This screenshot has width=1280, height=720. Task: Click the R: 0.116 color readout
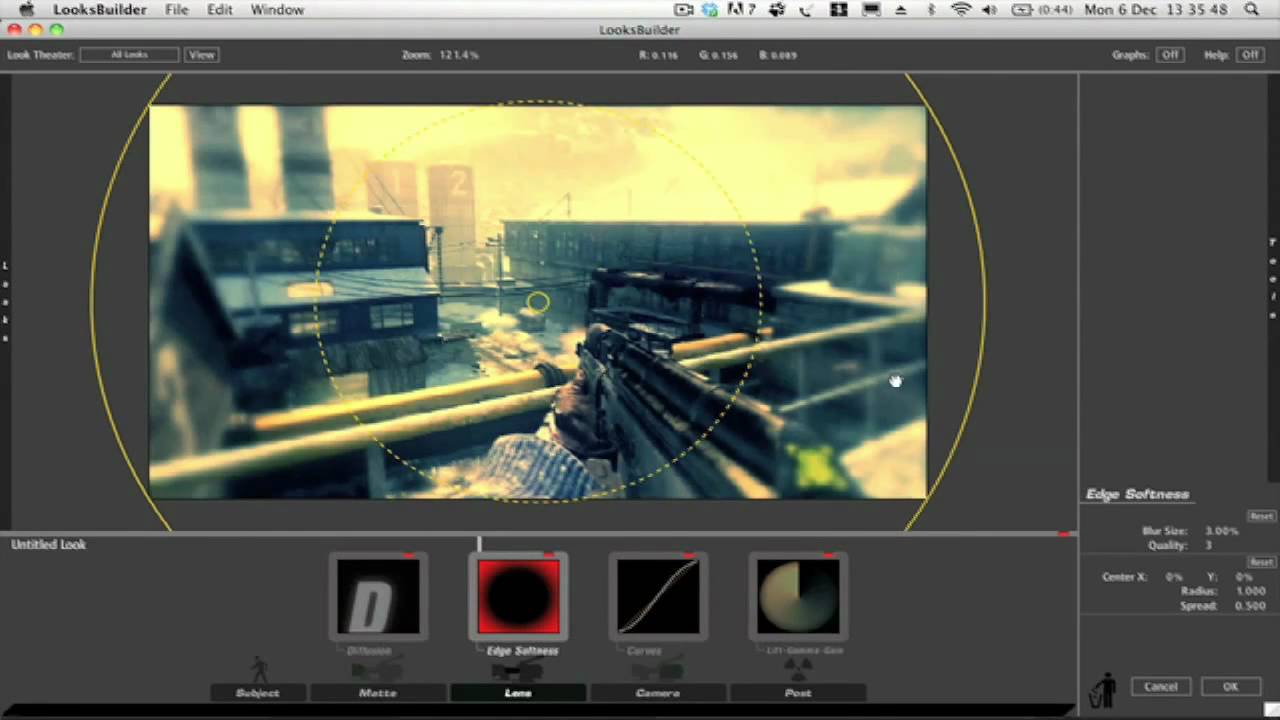(658, 55)
